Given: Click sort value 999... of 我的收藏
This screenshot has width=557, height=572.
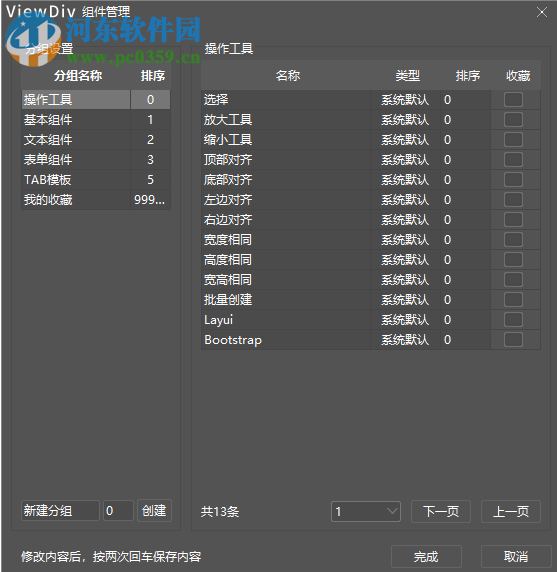Looking at the screenshot, I should pos(150,200).
